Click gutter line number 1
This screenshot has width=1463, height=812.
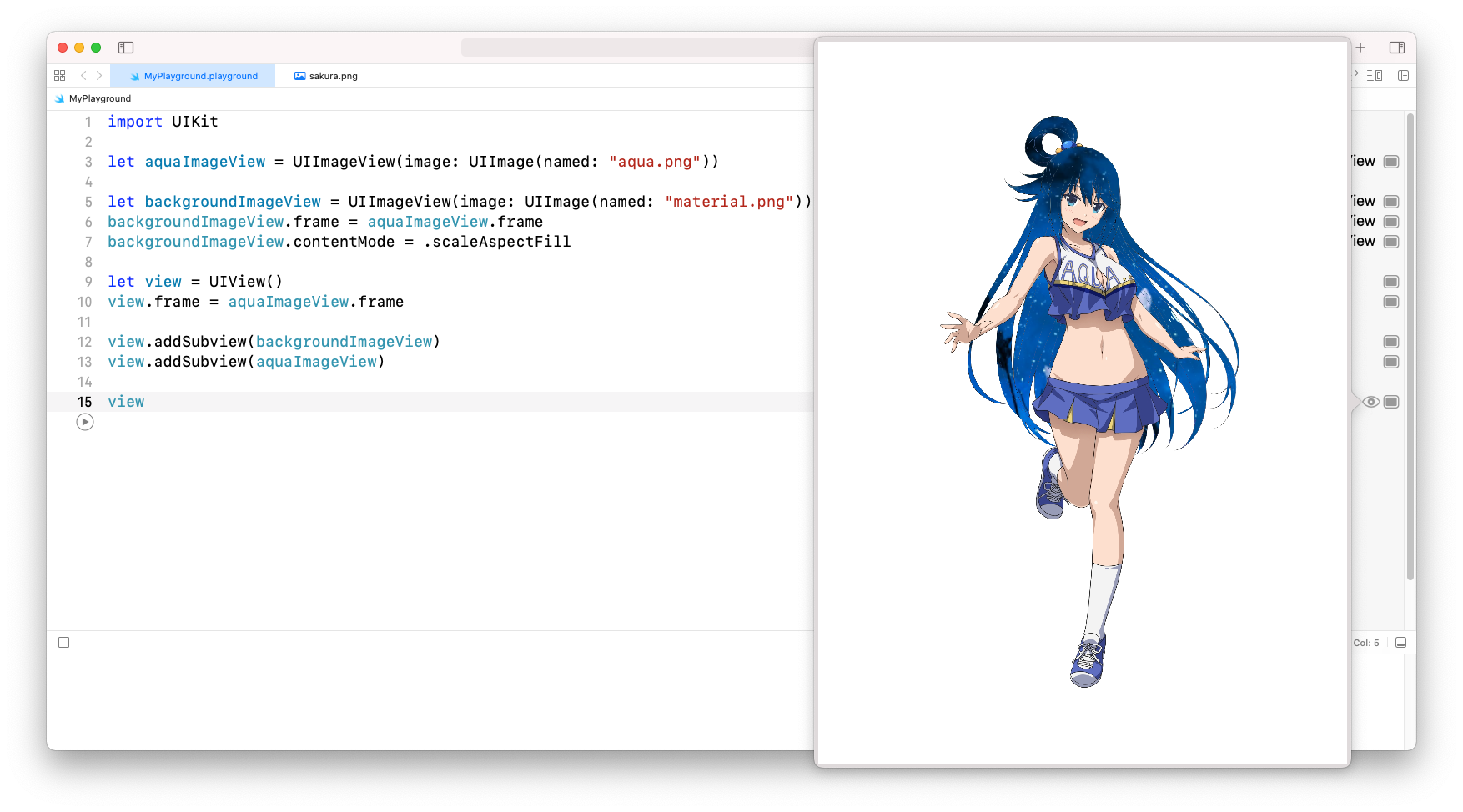tap(88, 122)
